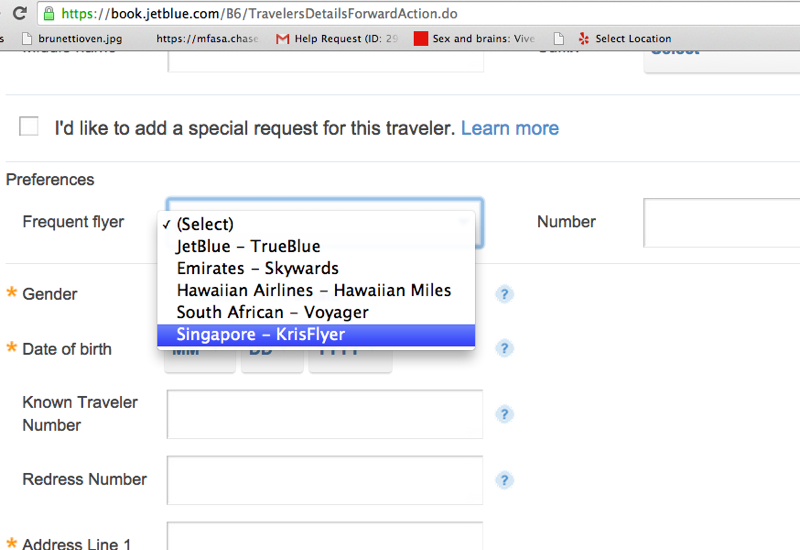800x550 pixels.
Task: Pick South African – Voyager entry
Action: (x=316, y=312)
